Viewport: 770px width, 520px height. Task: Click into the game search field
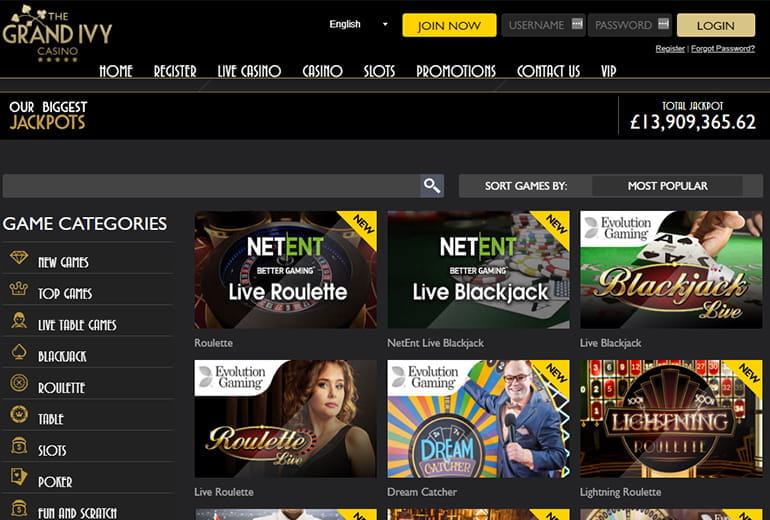pos(212,186)
